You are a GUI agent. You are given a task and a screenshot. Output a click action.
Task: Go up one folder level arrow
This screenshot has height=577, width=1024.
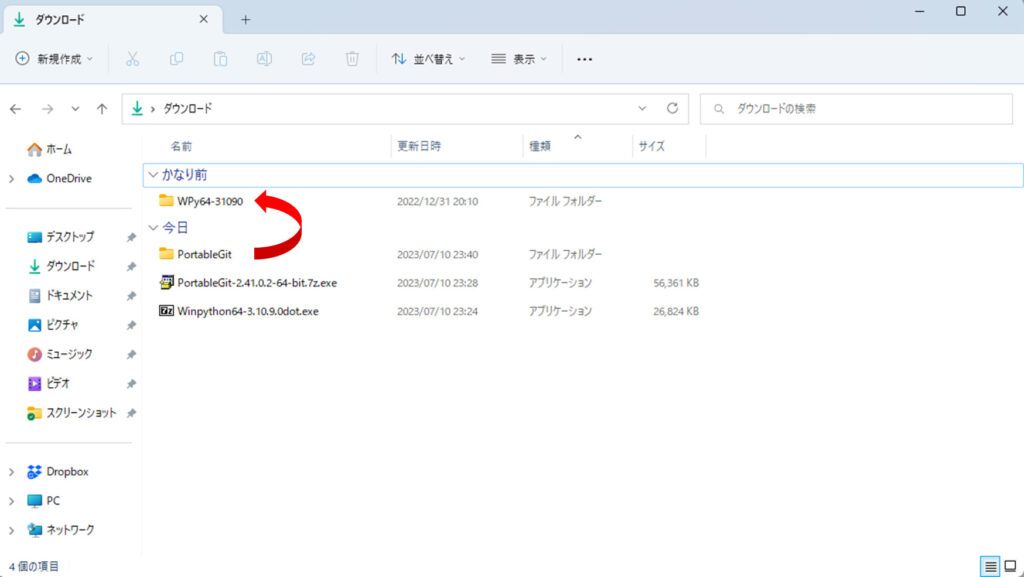coord(102,108)
